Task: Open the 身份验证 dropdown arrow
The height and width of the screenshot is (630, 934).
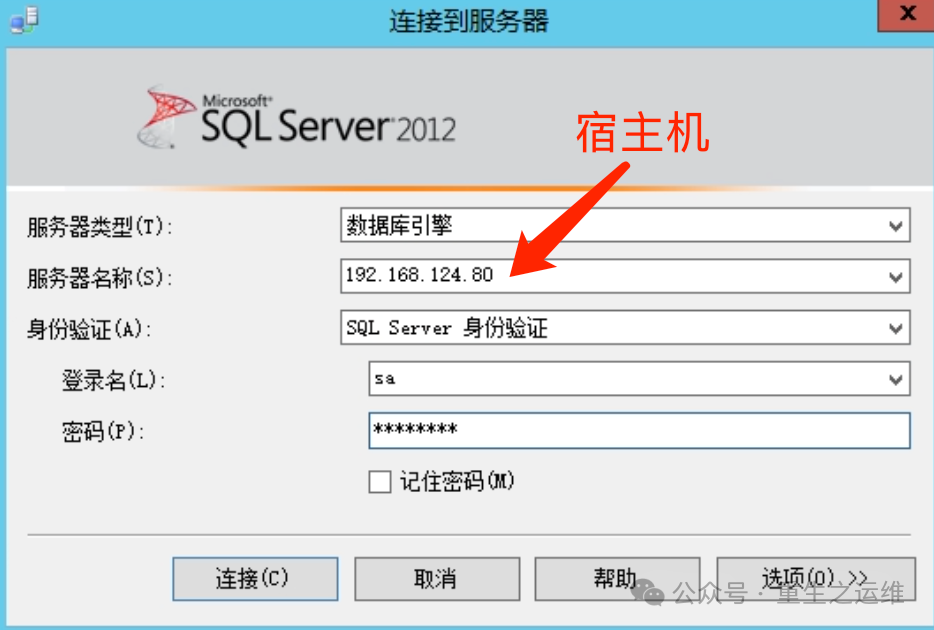Action: click(x=895, y=328)
